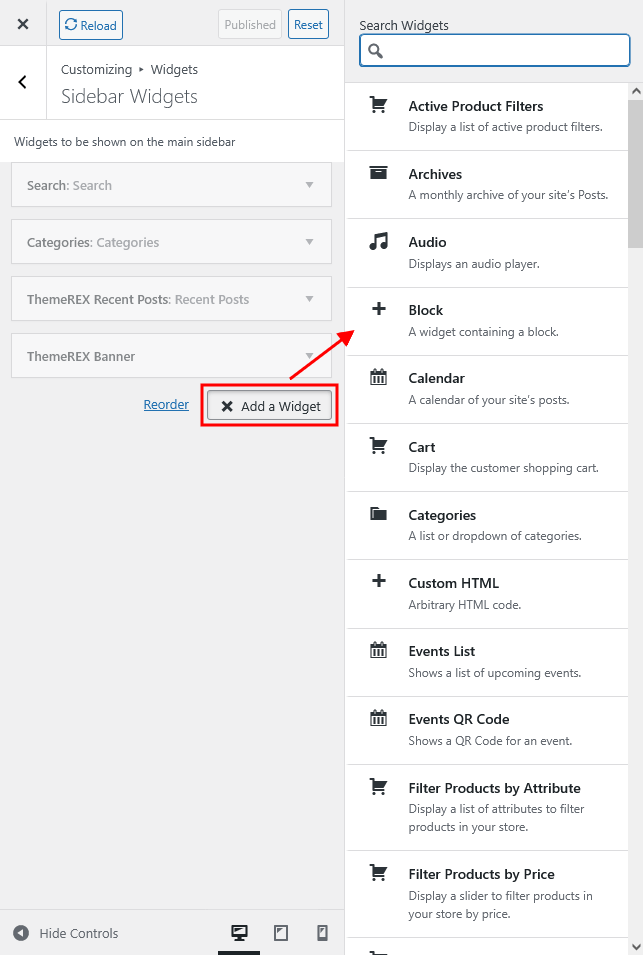The height and width of the screenshot is (955, 643).
Task: Add the Custom HTML widget
Action: coord(487,594)
